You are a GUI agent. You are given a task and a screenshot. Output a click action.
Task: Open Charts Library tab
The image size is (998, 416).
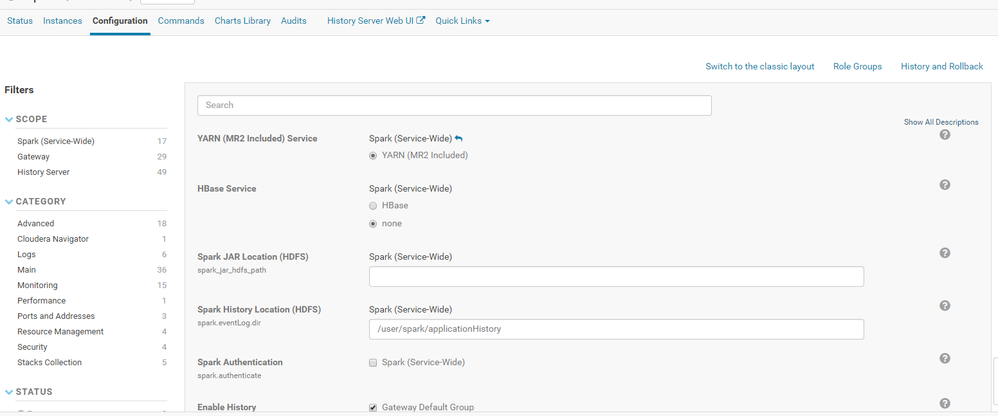pos(242,20)
